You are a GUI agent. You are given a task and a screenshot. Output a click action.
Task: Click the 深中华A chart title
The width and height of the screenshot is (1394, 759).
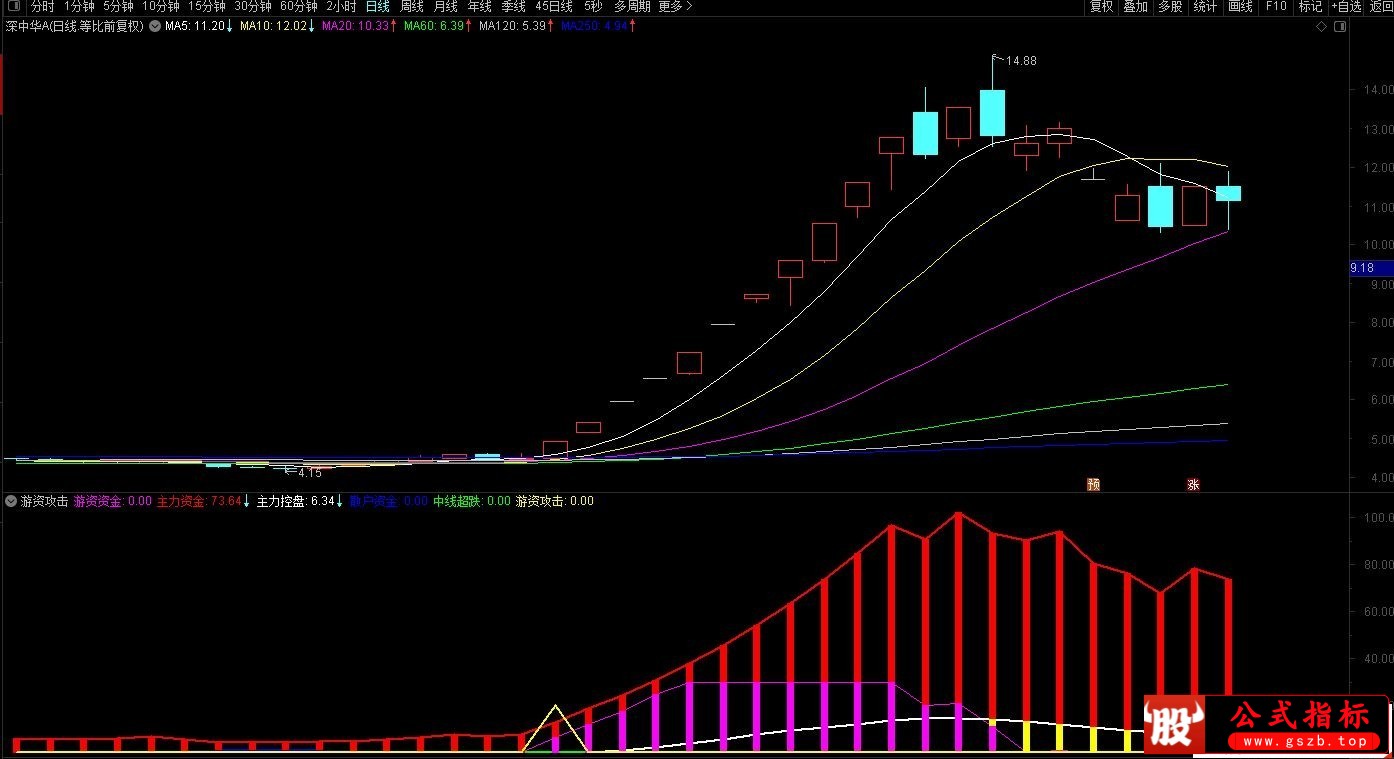click(x=74, y=26)
